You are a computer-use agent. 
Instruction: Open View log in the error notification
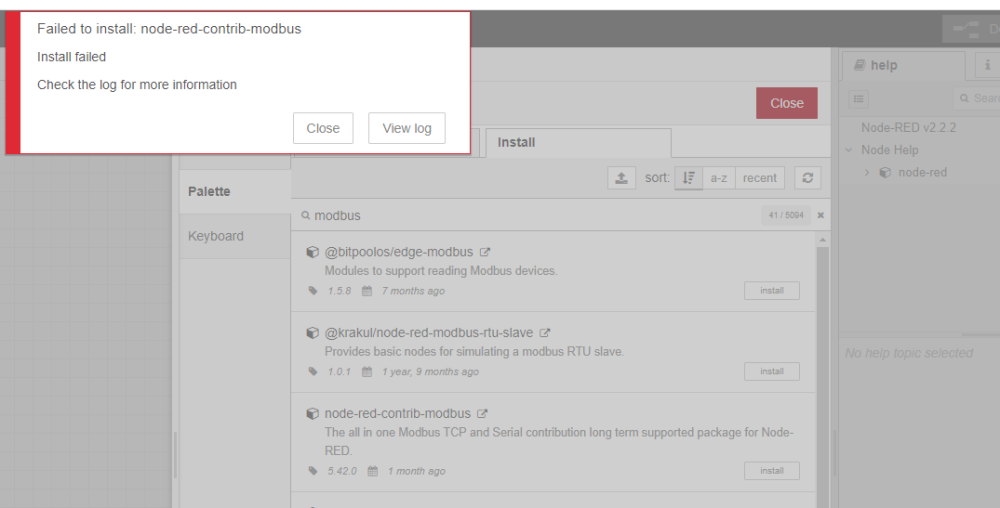[407, 128]
